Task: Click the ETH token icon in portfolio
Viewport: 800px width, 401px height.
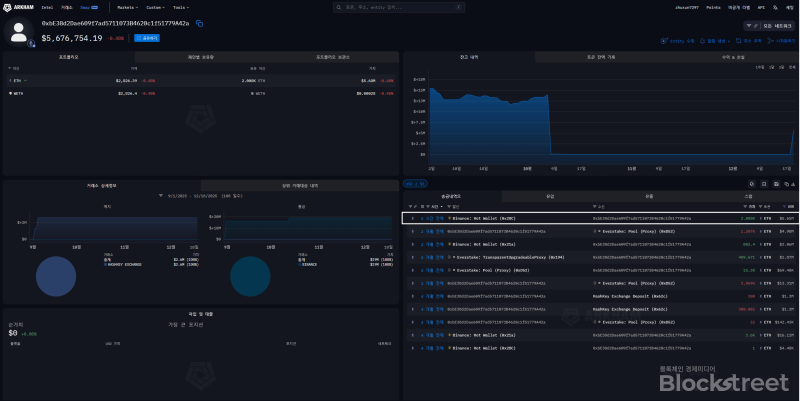Action: (11, 77)
